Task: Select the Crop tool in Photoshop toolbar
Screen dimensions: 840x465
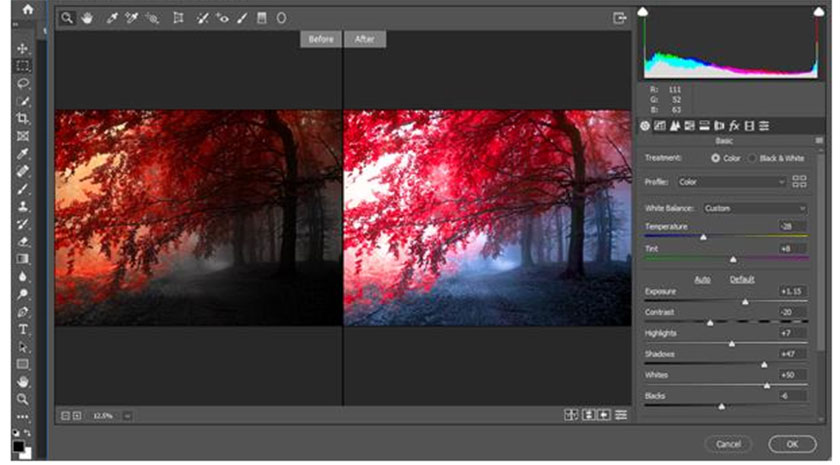Action: pos(22,118)
